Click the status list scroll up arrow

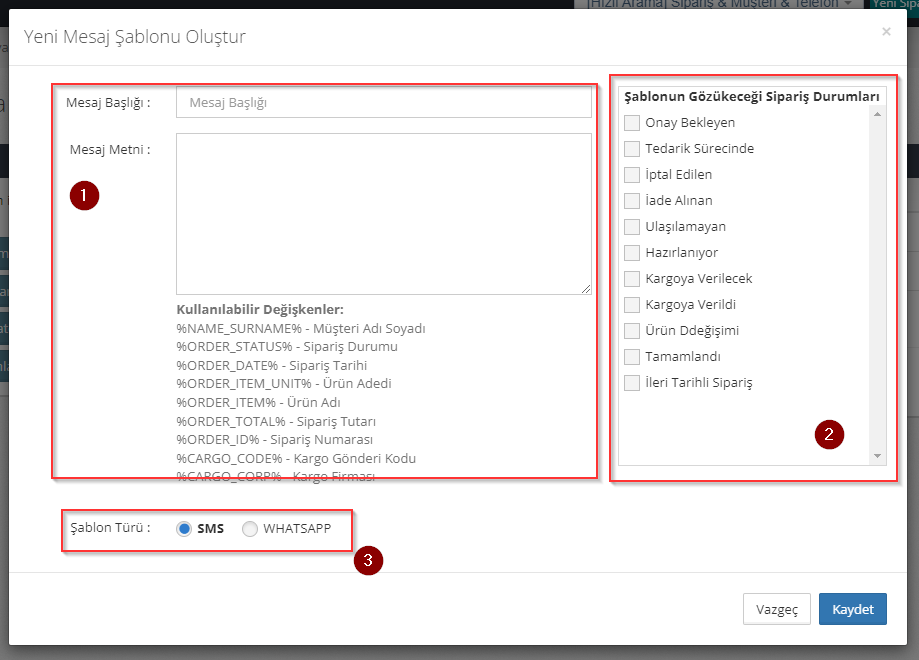pyautogui.click(x=878, y=114)
